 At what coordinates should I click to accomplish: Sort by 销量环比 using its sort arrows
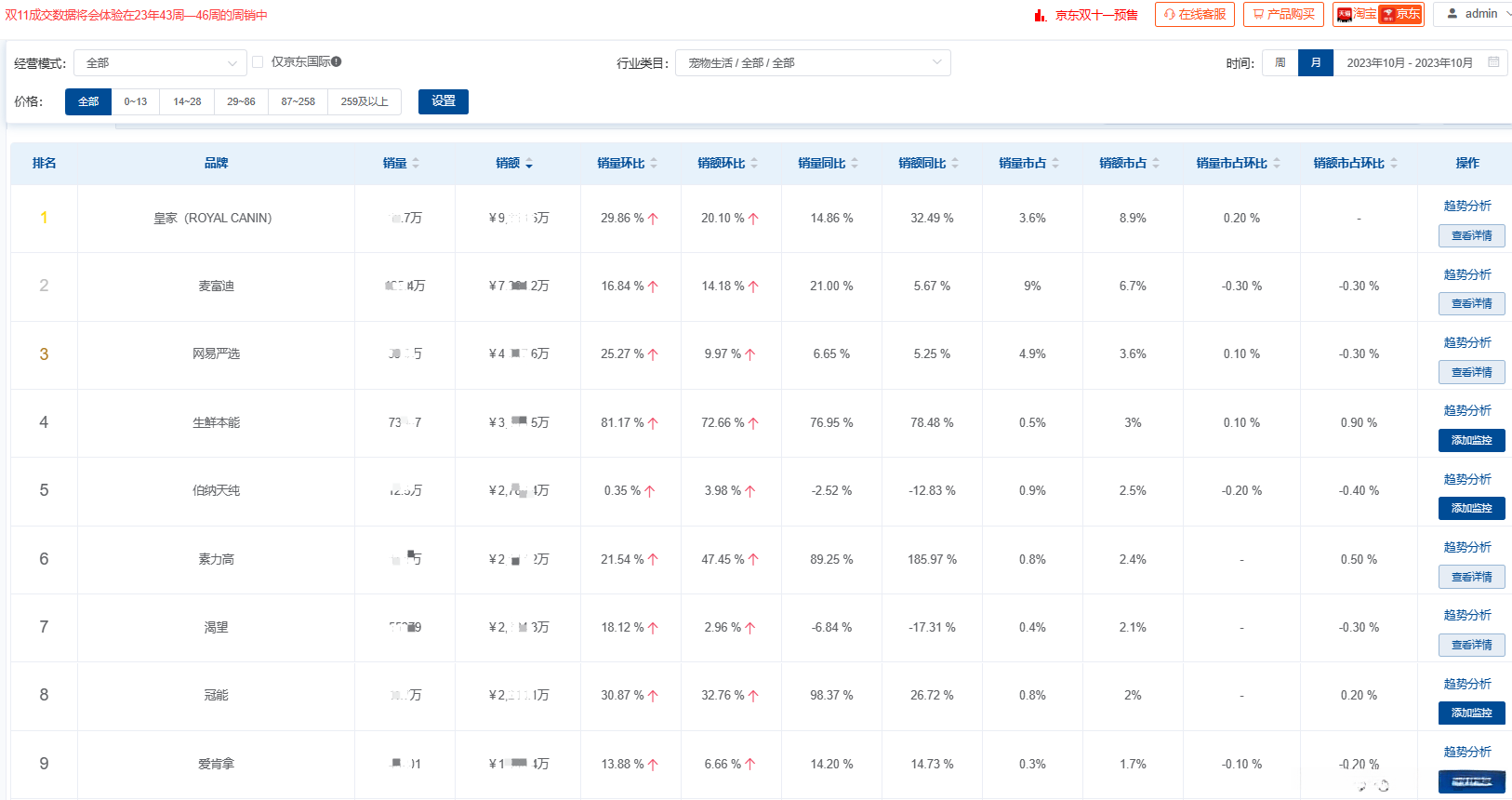click(654, 164)
